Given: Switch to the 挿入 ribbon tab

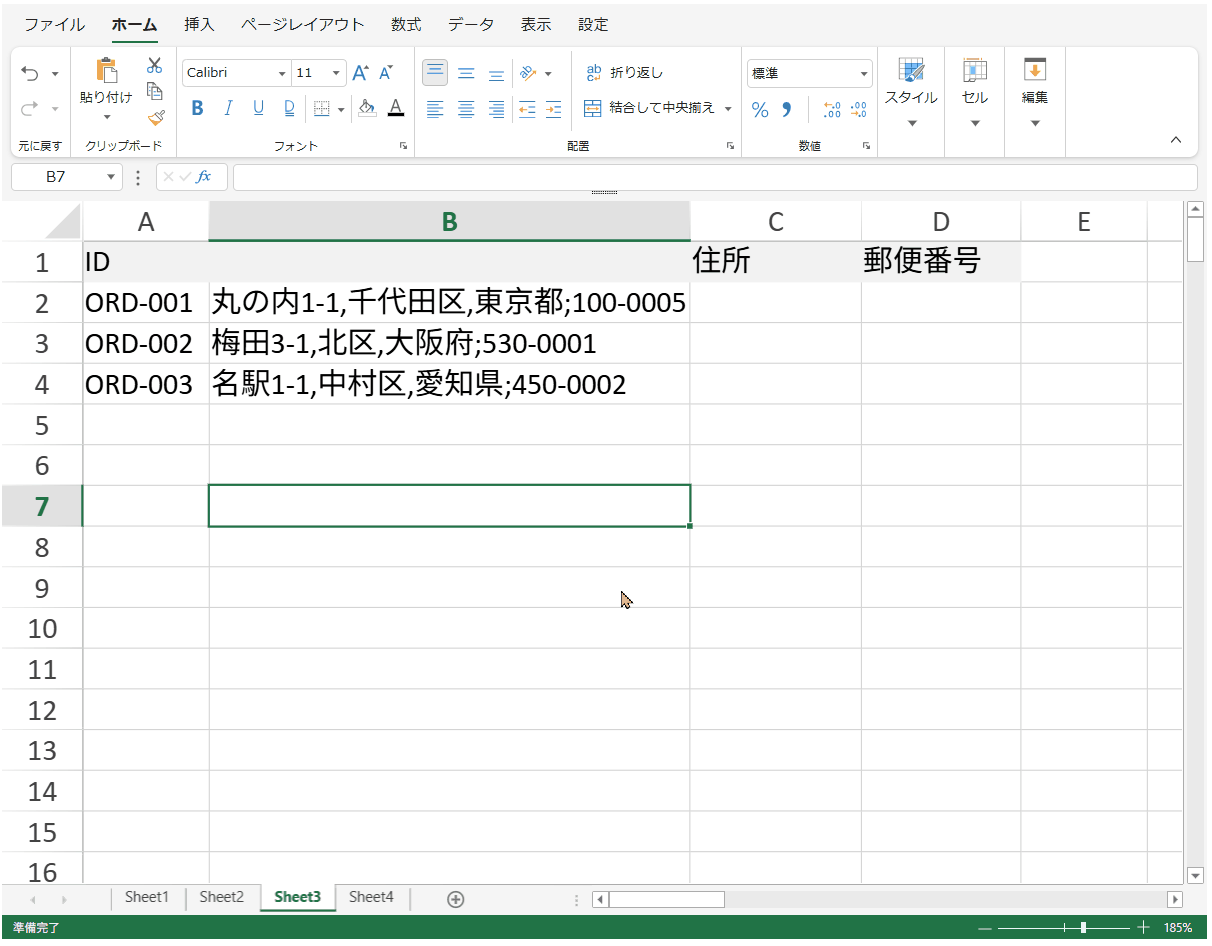Looking at the screenshot, I should pos(199,24).
